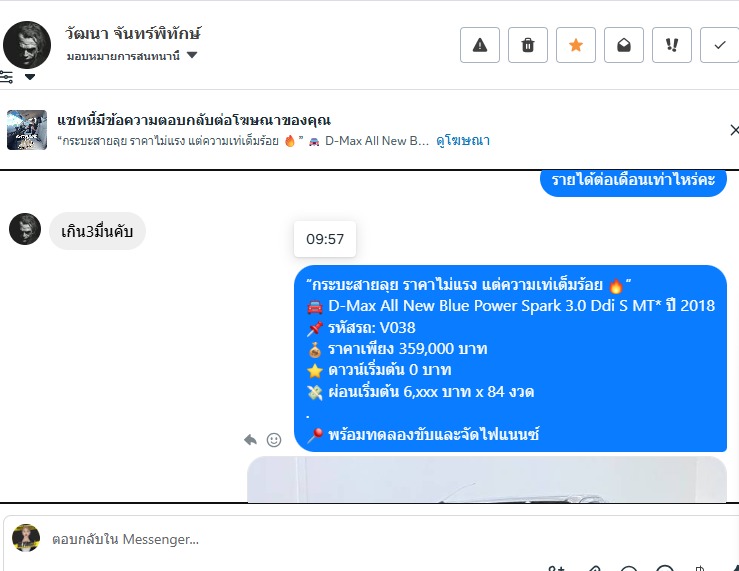Click the page avatar beside reply field
This screenshot has width=739, height=571.
click(26, 538)
